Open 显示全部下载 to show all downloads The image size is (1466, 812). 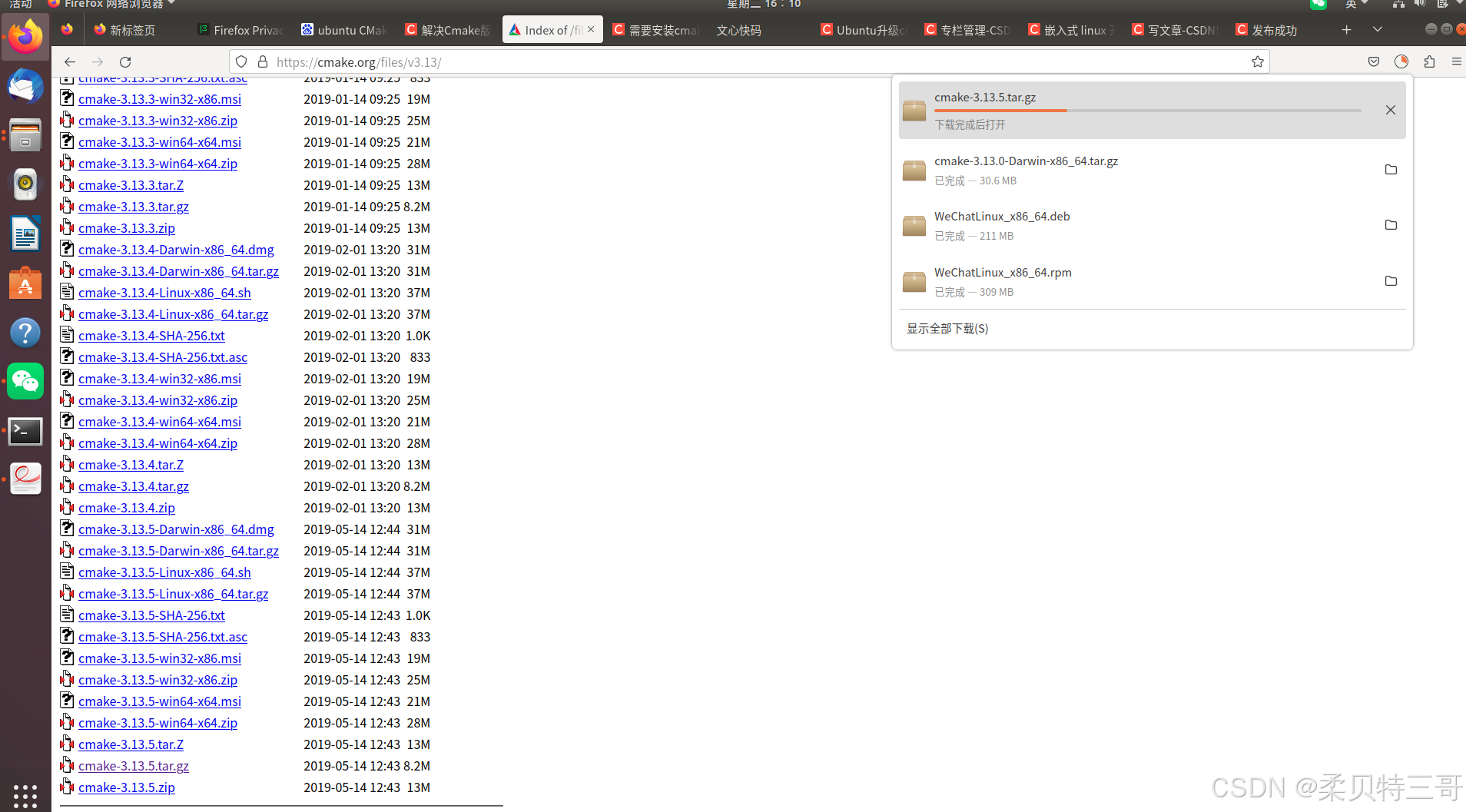947,329
